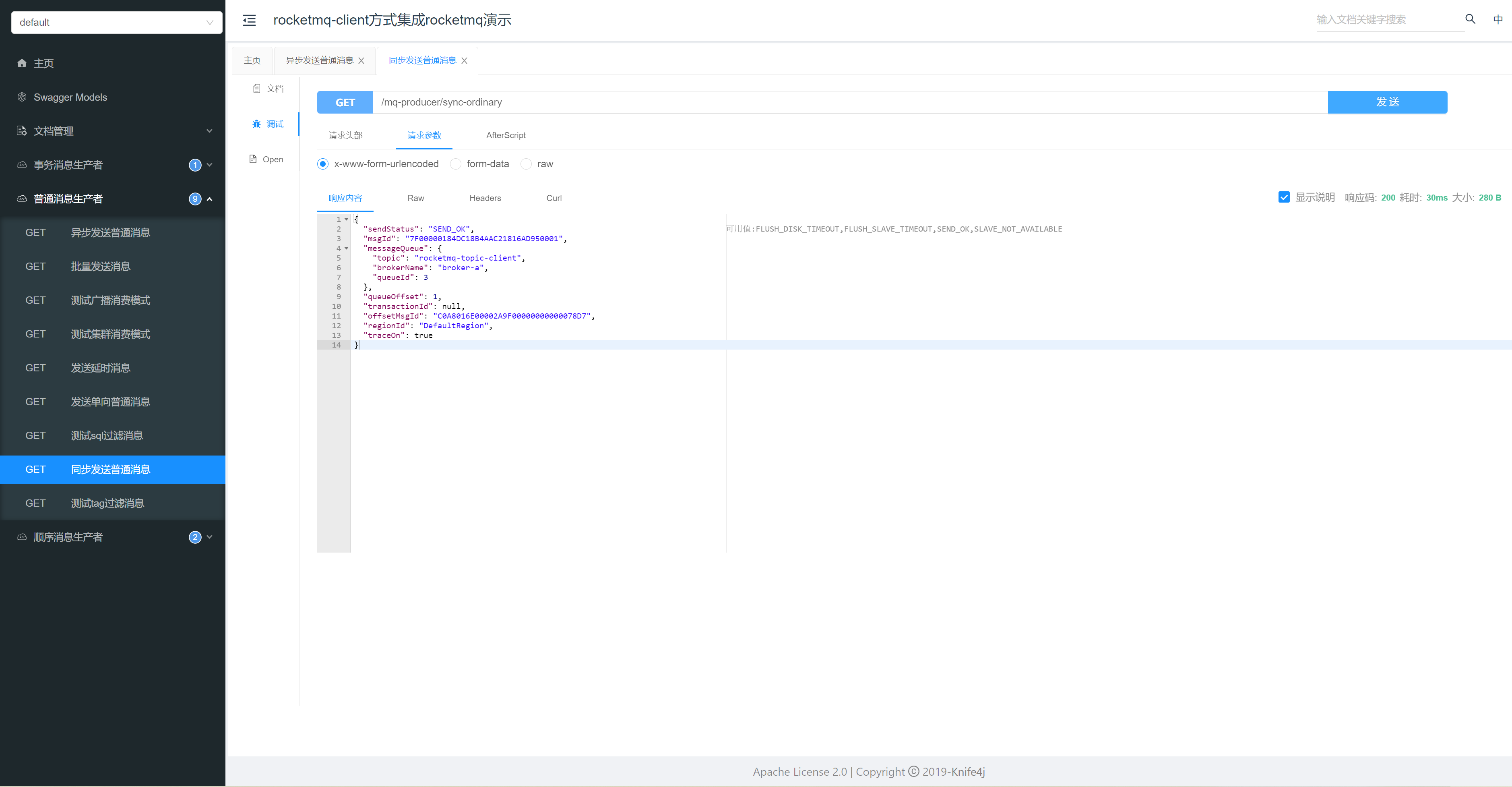Open 测试tag过滤消息 API
Viewport: 1512px width, 787px height.
click(x=113, y=503)
